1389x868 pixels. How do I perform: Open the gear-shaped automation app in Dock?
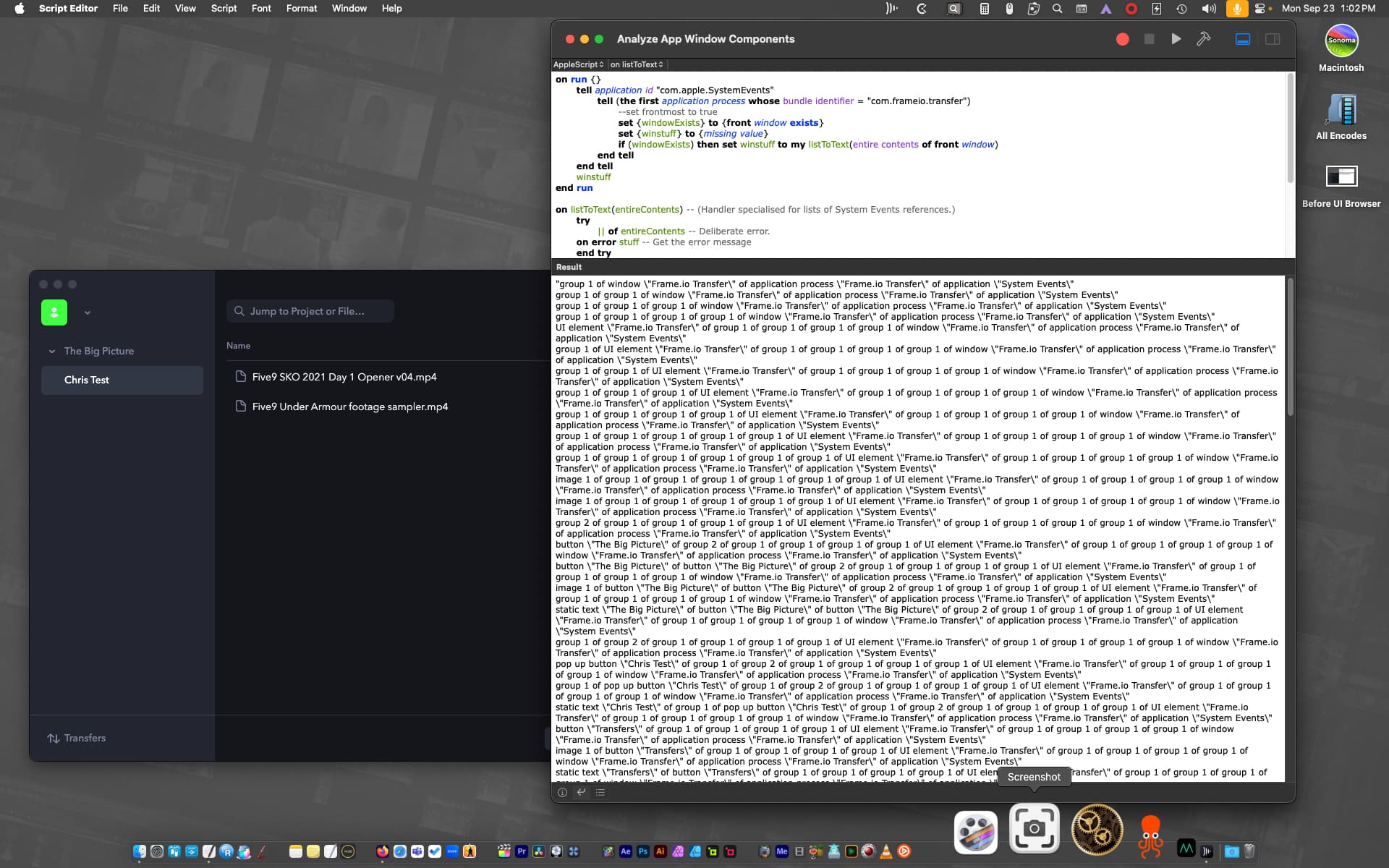1097,830
